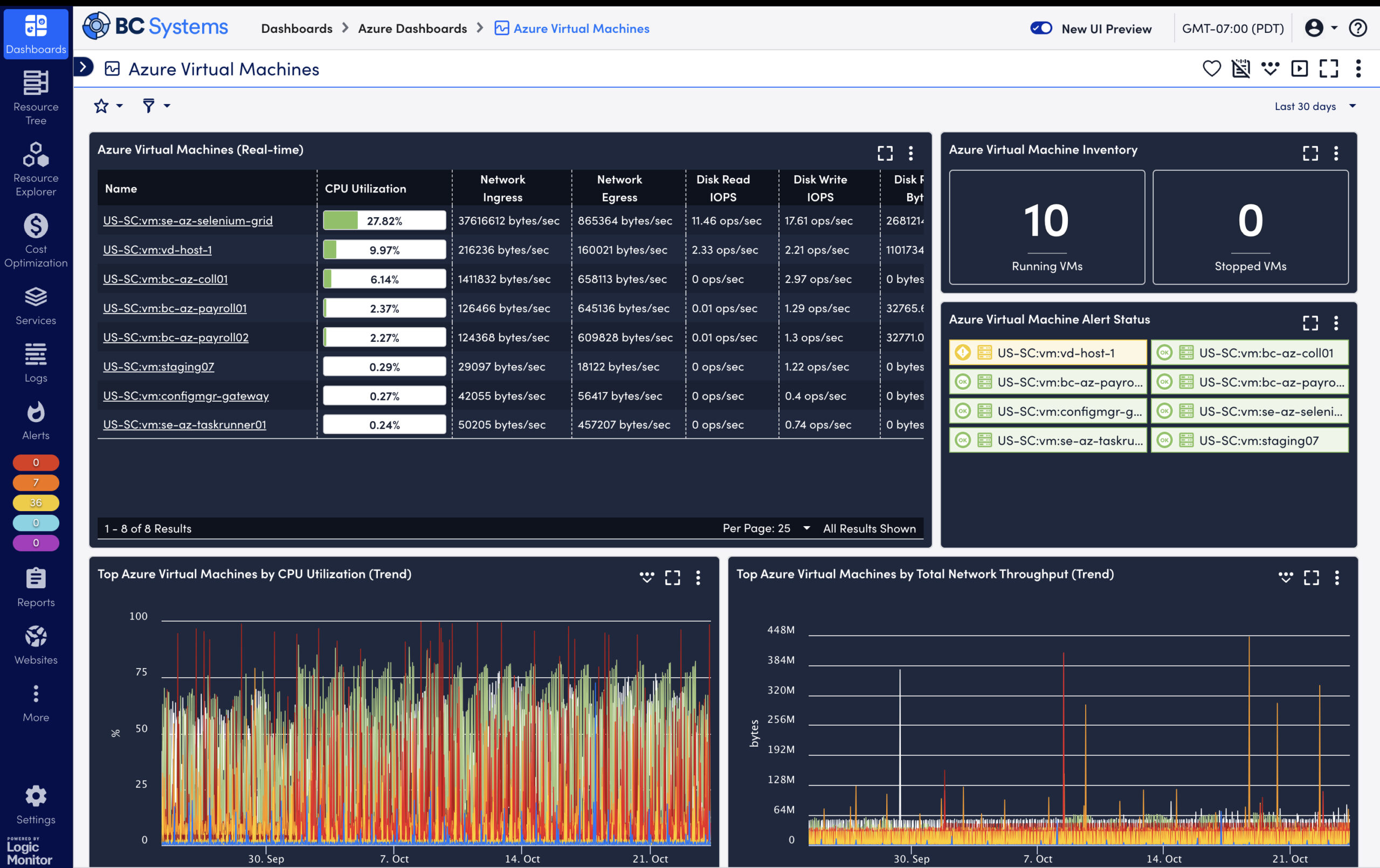Open US-SC:vm:se-az-selenium-grid link

pos(188,220)
